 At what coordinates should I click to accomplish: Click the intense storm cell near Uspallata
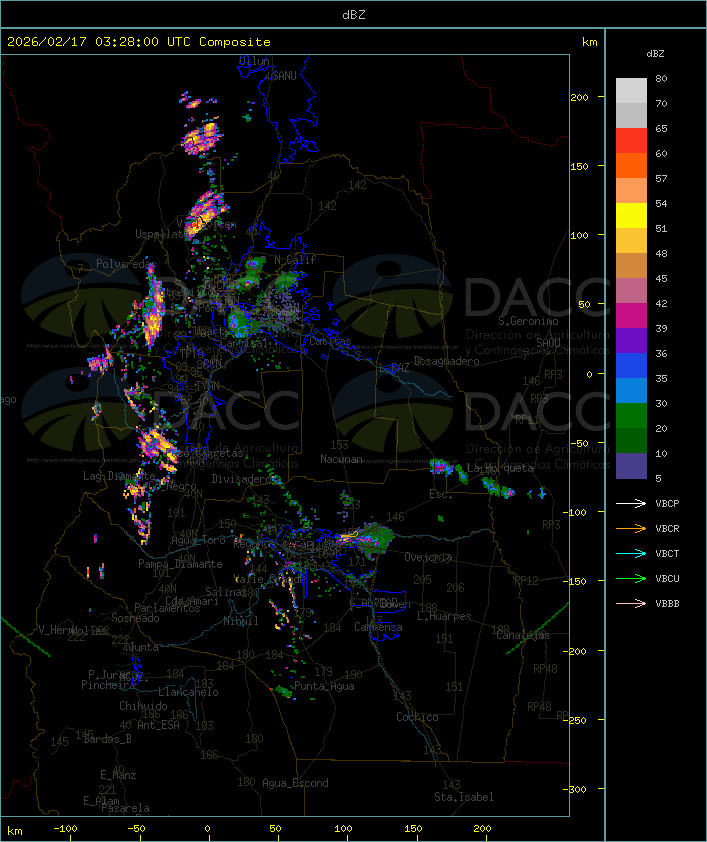pos(205,214)
